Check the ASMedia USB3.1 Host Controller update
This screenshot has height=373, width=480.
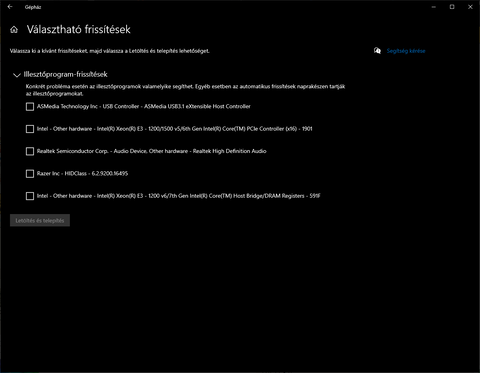click(x=30, y=107)
